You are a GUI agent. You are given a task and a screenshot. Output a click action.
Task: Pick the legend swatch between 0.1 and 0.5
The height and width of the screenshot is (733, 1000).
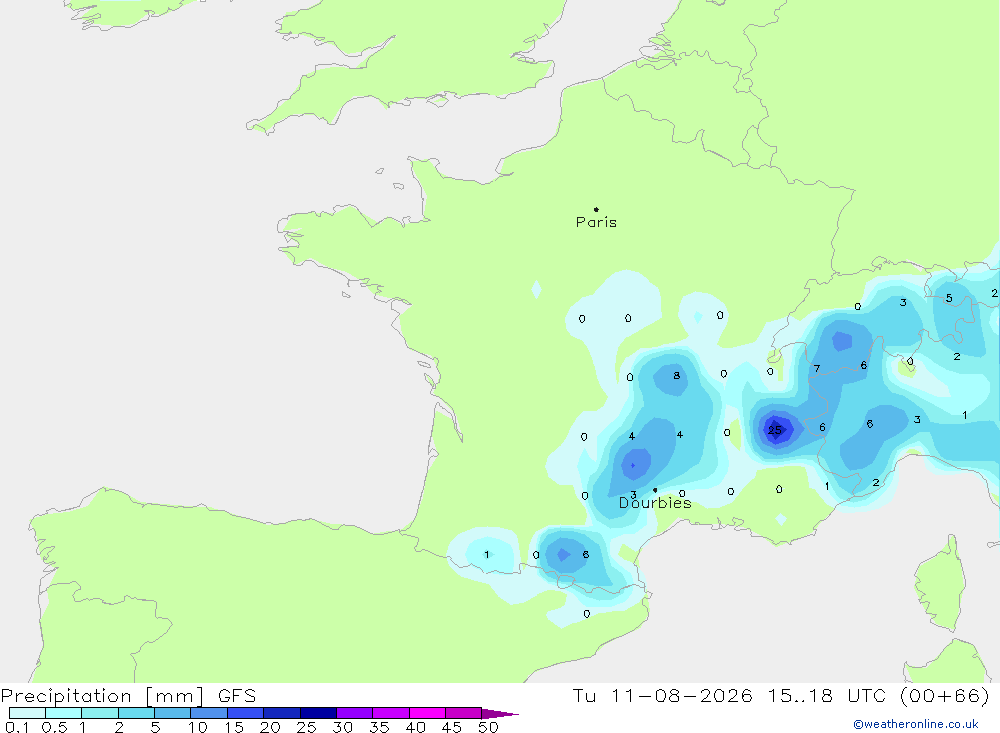(x=27, y=713)
